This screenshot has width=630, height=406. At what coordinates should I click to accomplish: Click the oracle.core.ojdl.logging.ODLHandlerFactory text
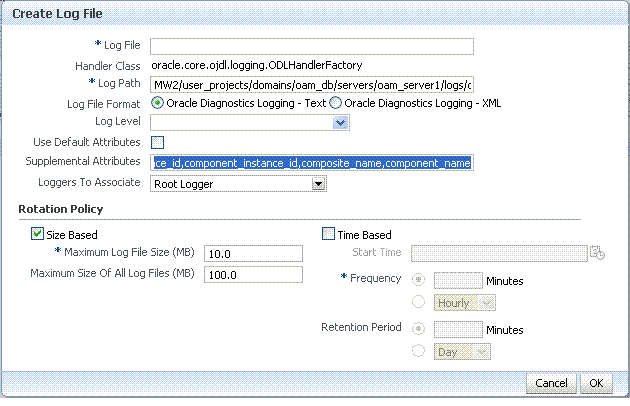click(257, 65)
